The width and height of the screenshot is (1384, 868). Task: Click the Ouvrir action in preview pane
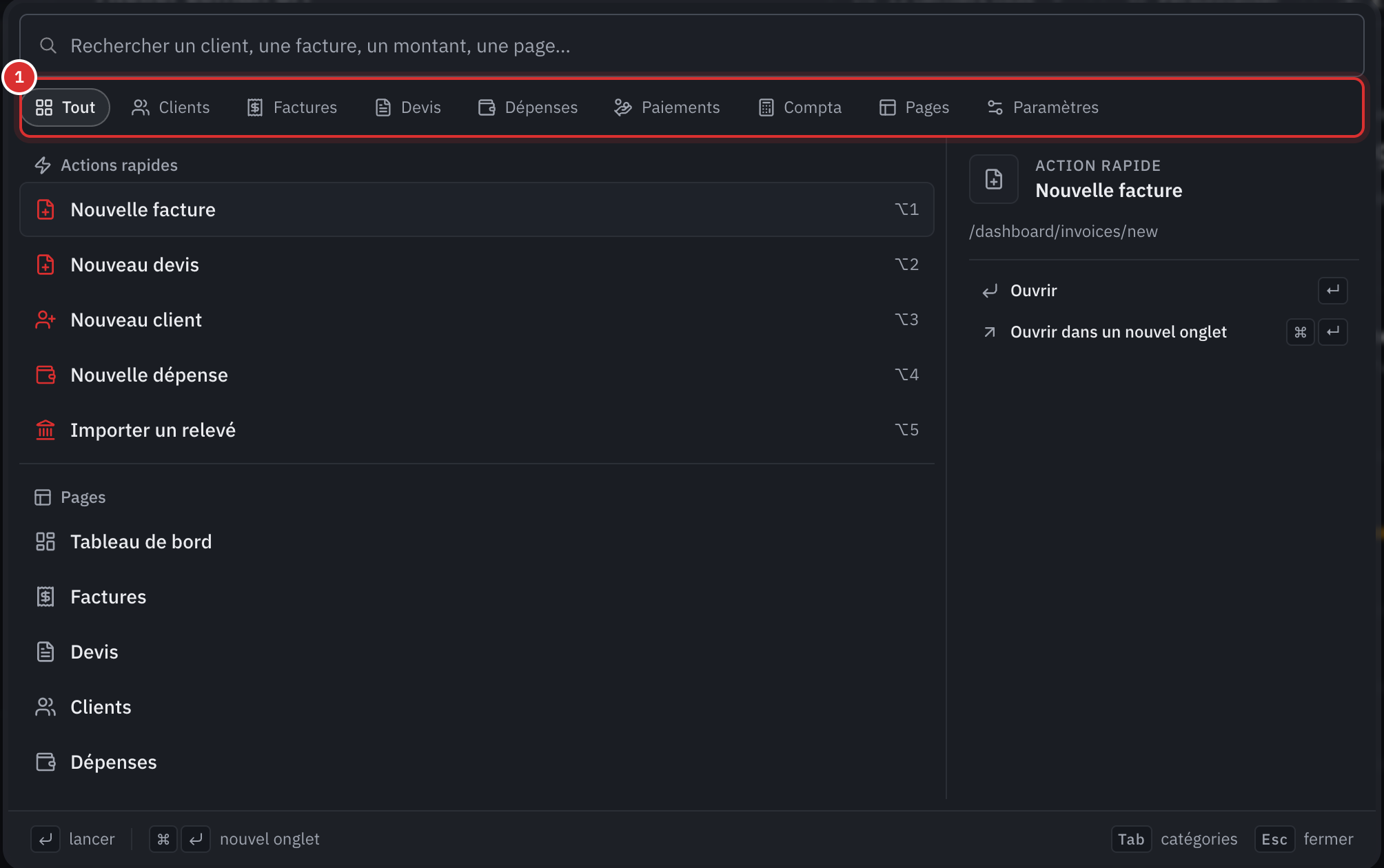pyautogui.click(x=1163, y=291)
